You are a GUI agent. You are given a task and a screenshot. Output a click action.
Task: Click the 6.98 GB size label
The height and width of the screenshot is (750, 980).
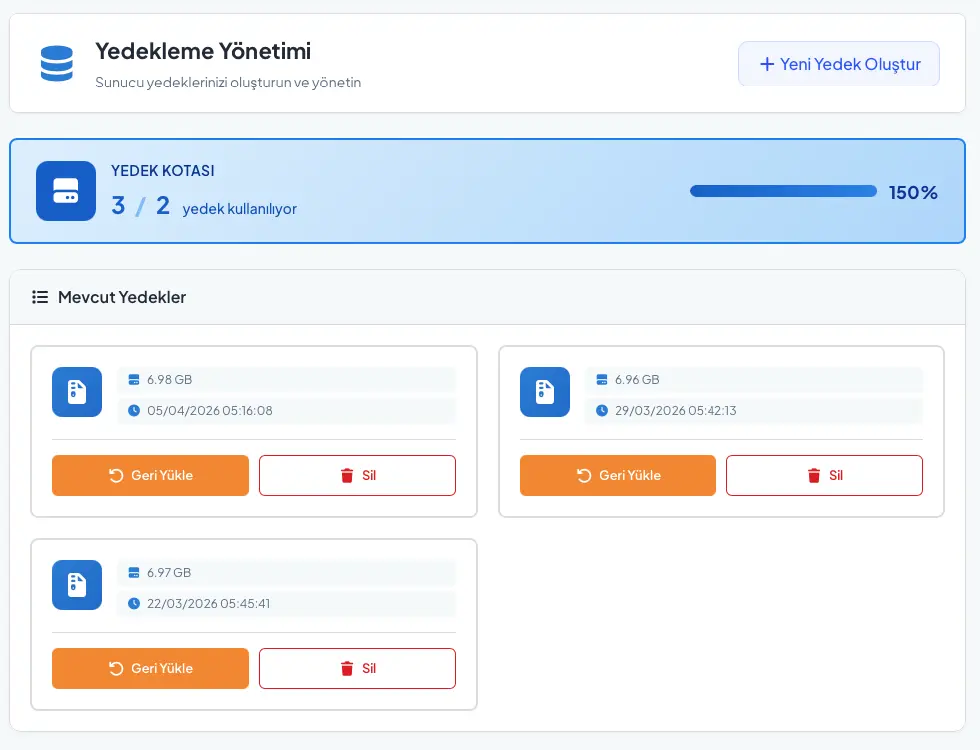click(x=169, y=380)
